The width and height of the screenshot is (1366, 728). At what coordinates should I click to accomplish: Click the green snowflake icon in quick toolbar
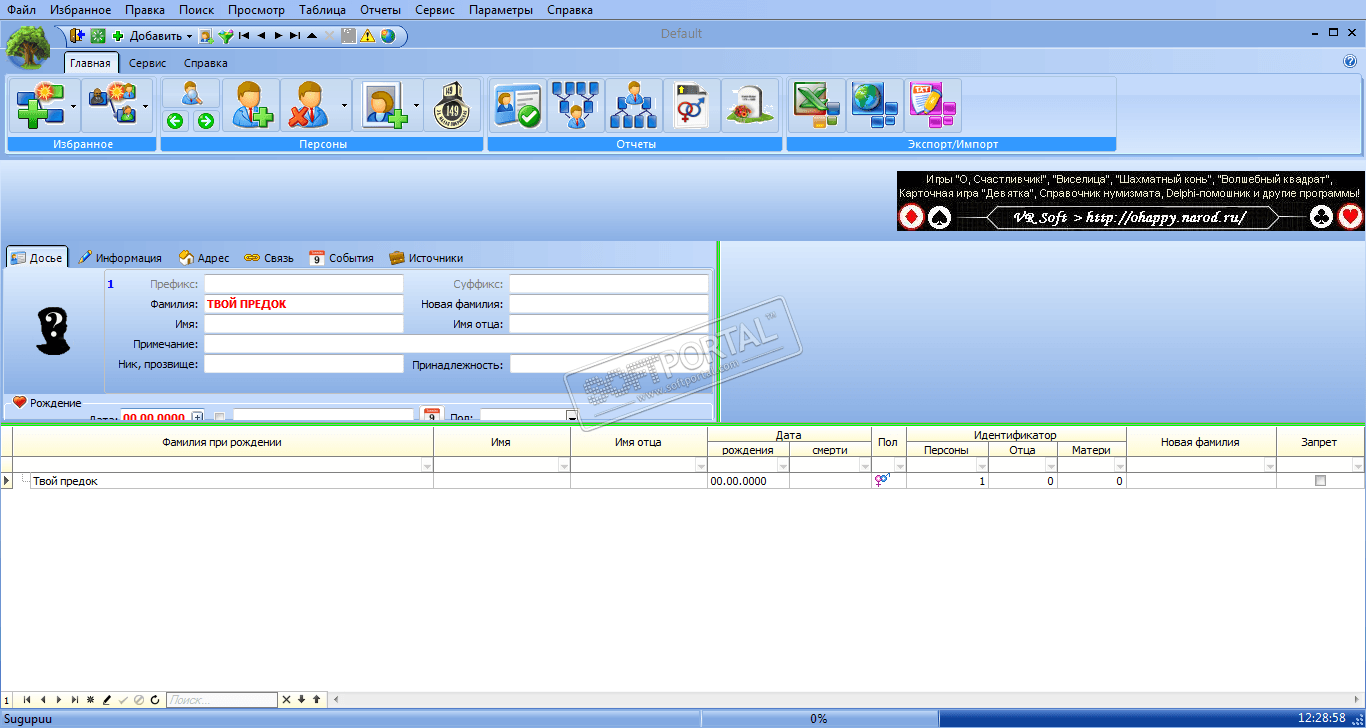click(98, 36)
